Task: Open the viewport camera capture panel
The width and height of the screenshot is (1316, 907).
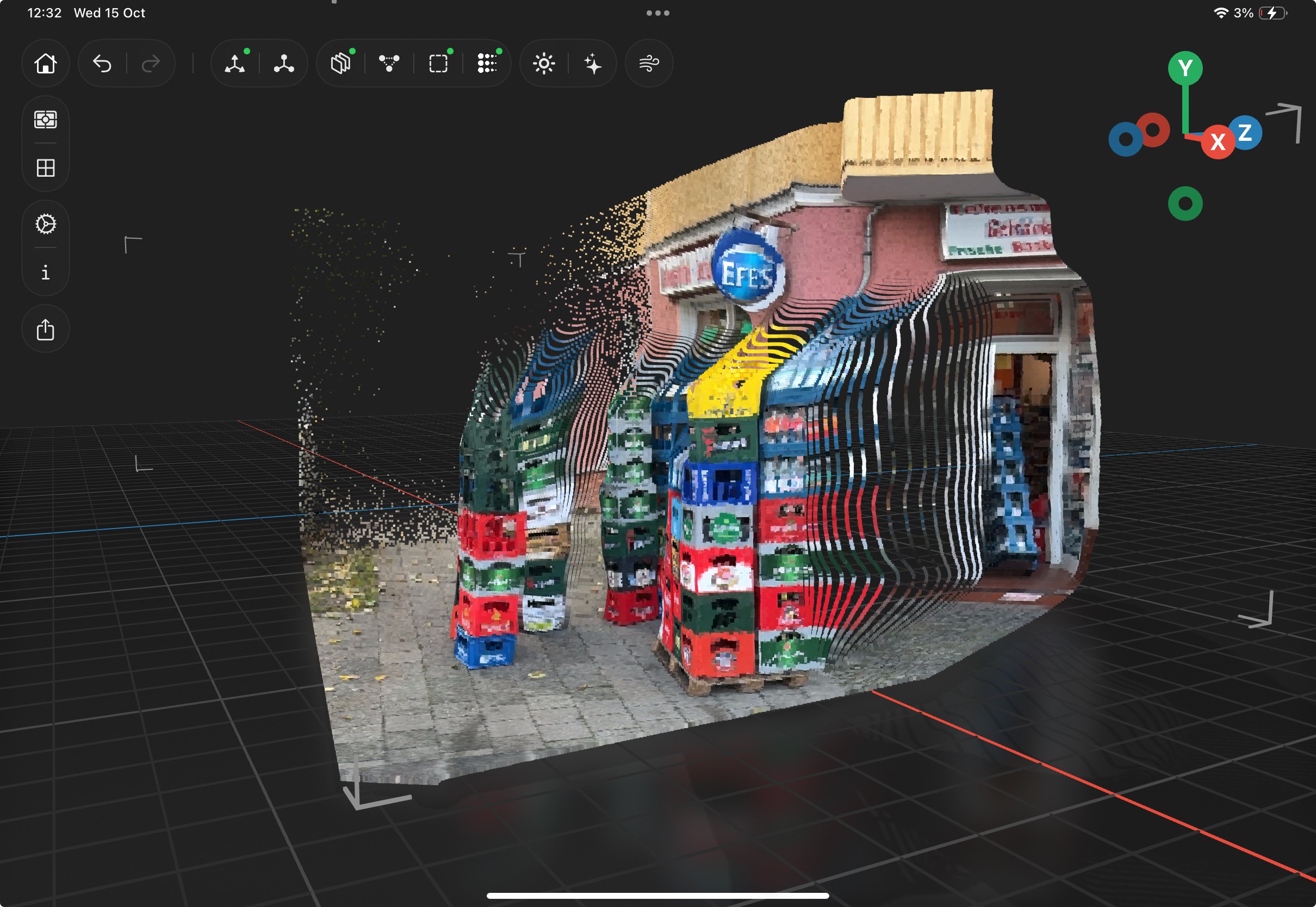Action: [46, 119]
